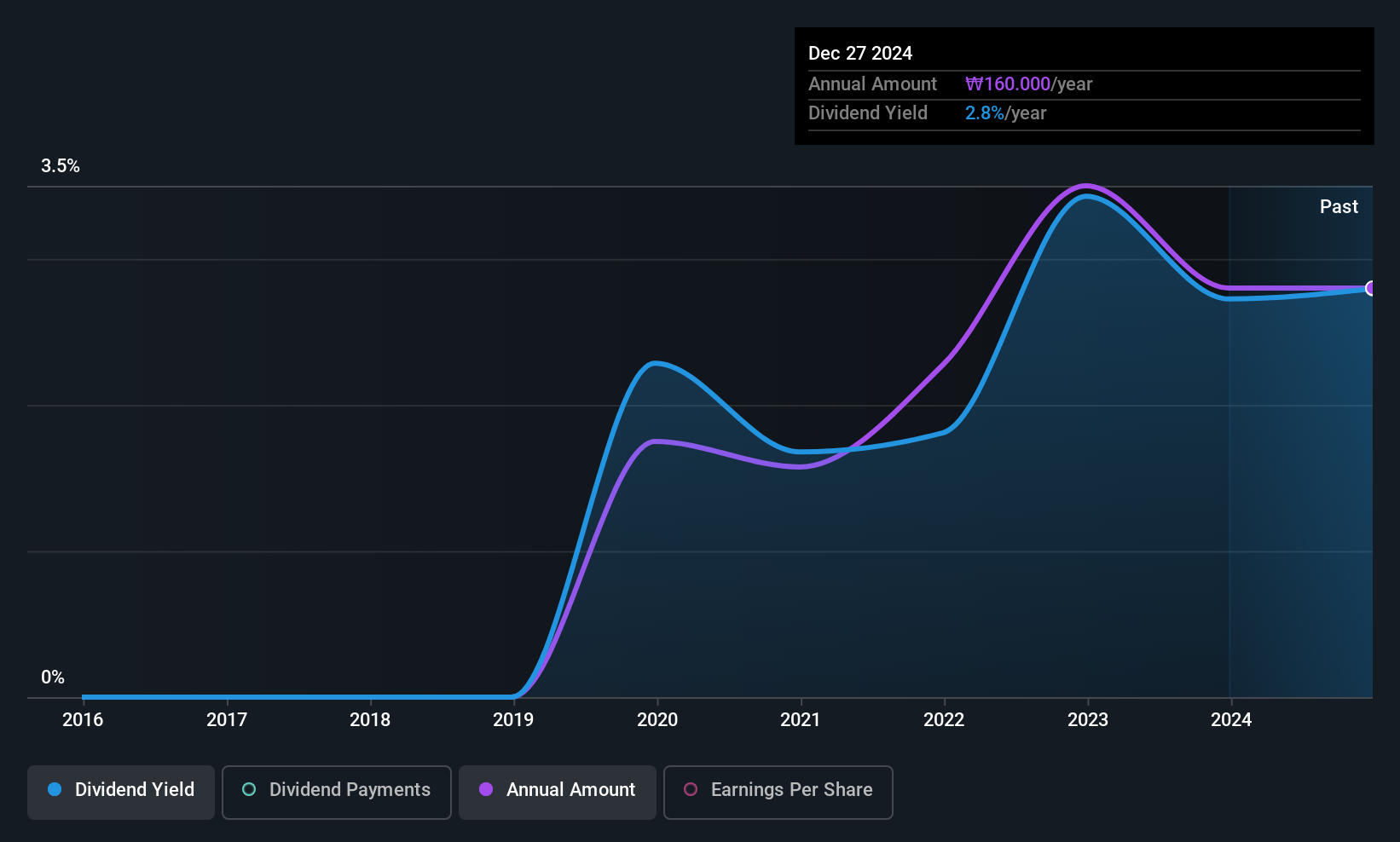Click the 2016 year axis label
Viewport: 1400px width, 842px height.
point(83,719)
